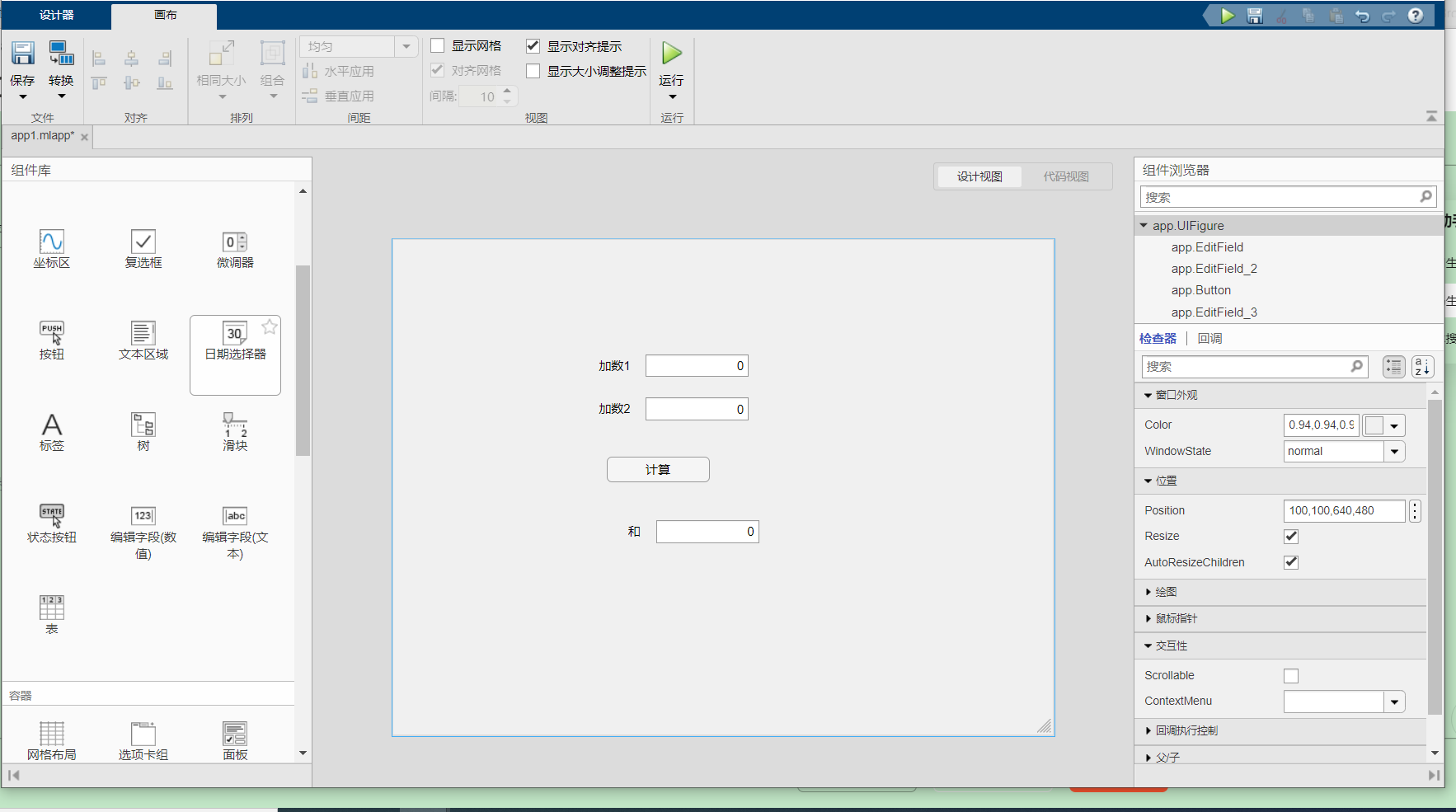Screen dimensions: 1456x812
Task: Click the 计算 button on the canvas
Action: click(658, 469)
